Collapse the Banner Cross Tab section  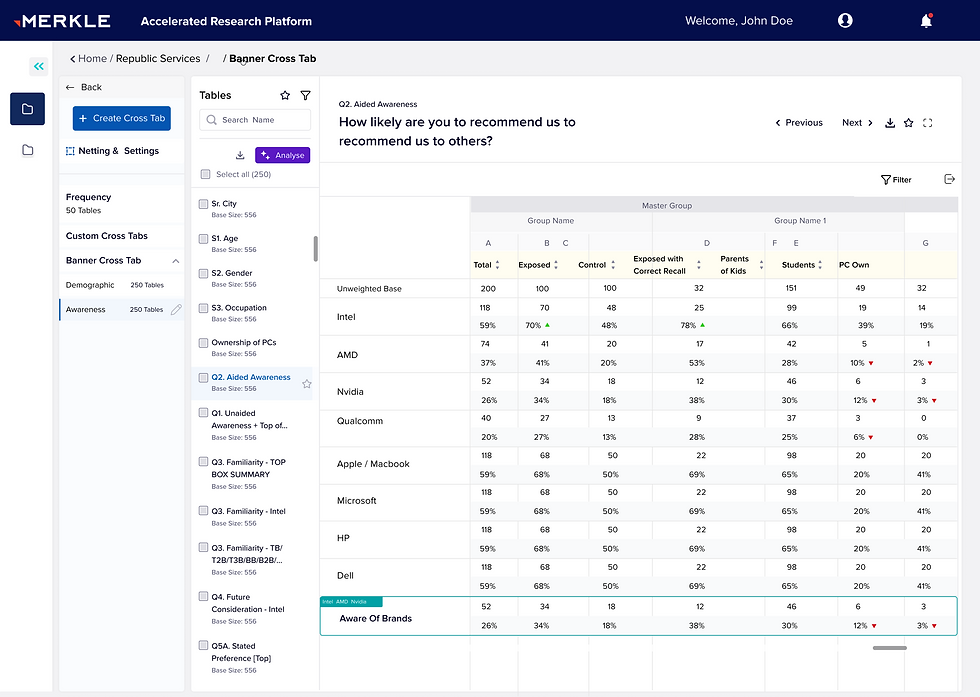tap(176, 261)
